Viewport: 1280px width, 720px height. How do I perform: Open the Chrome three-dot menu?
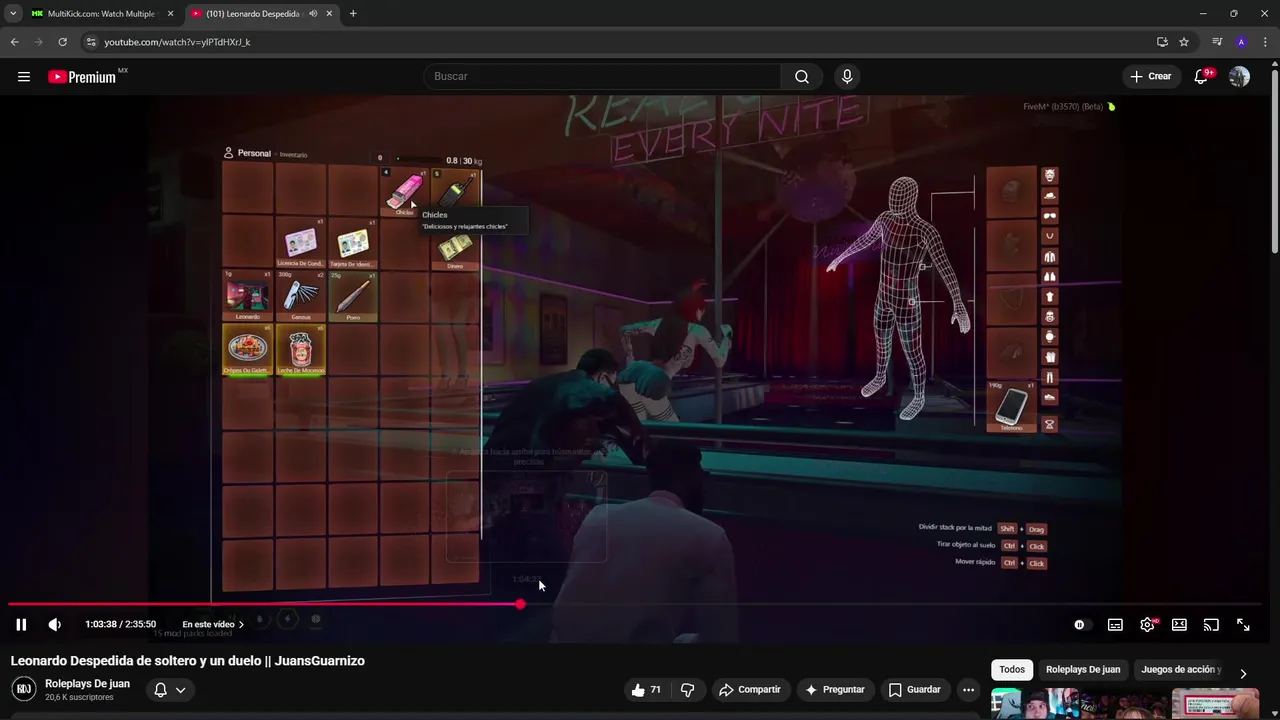coord(1264,42)
